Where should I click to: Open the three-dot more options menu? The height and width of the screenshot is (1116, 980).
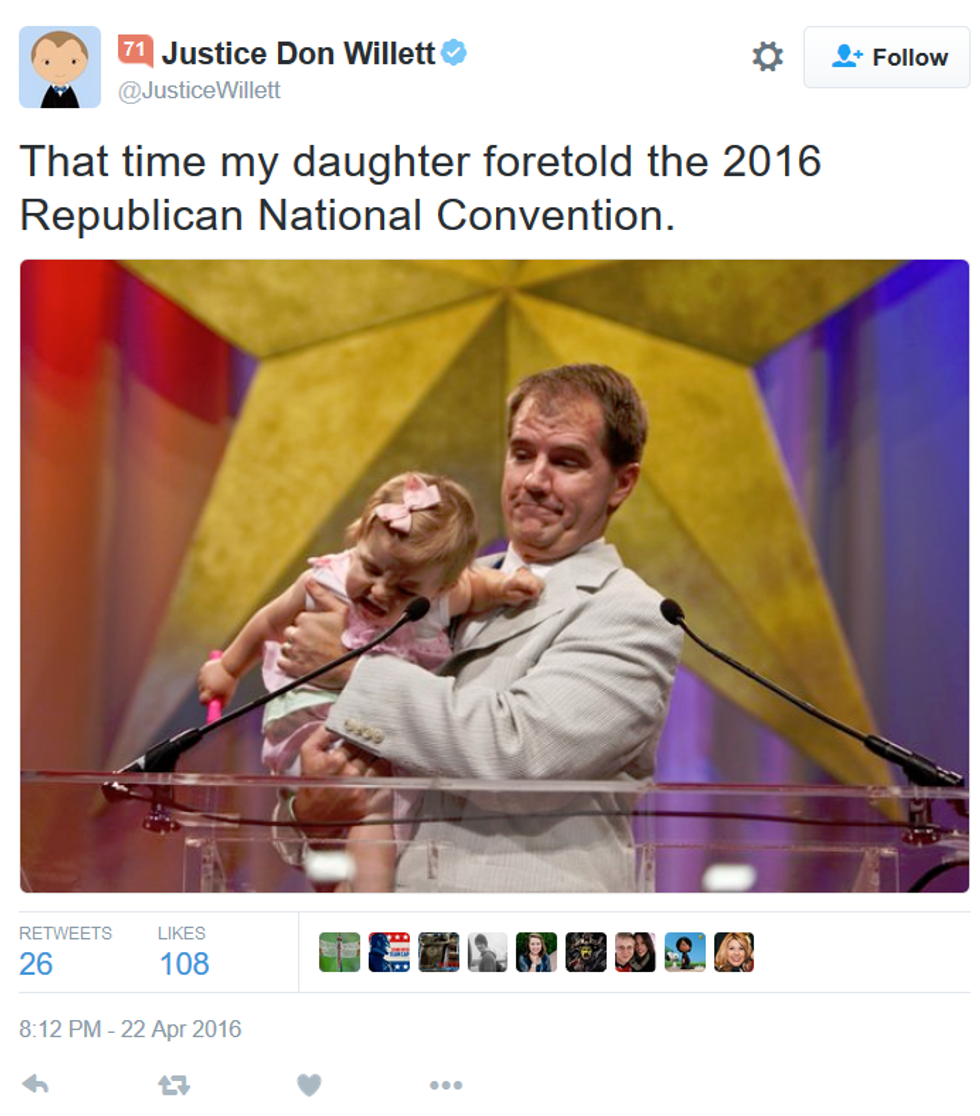click(x=446, y=1085)
